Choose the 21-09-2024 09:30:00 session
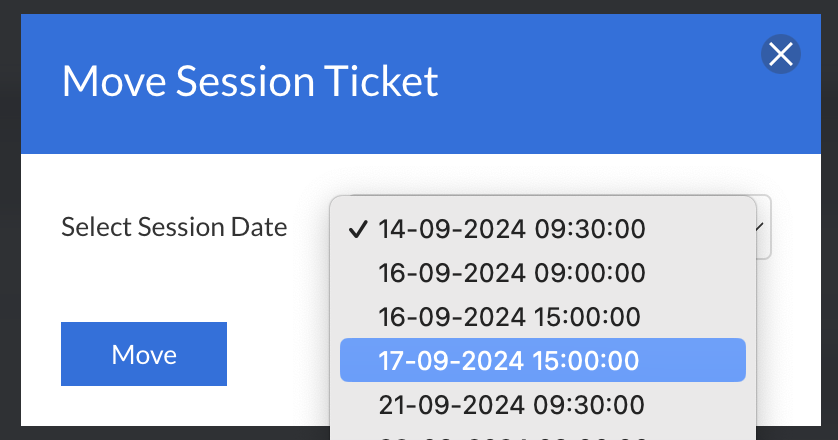Image resolution: width=838 pixels, height=440 pixels. point(511,404)
